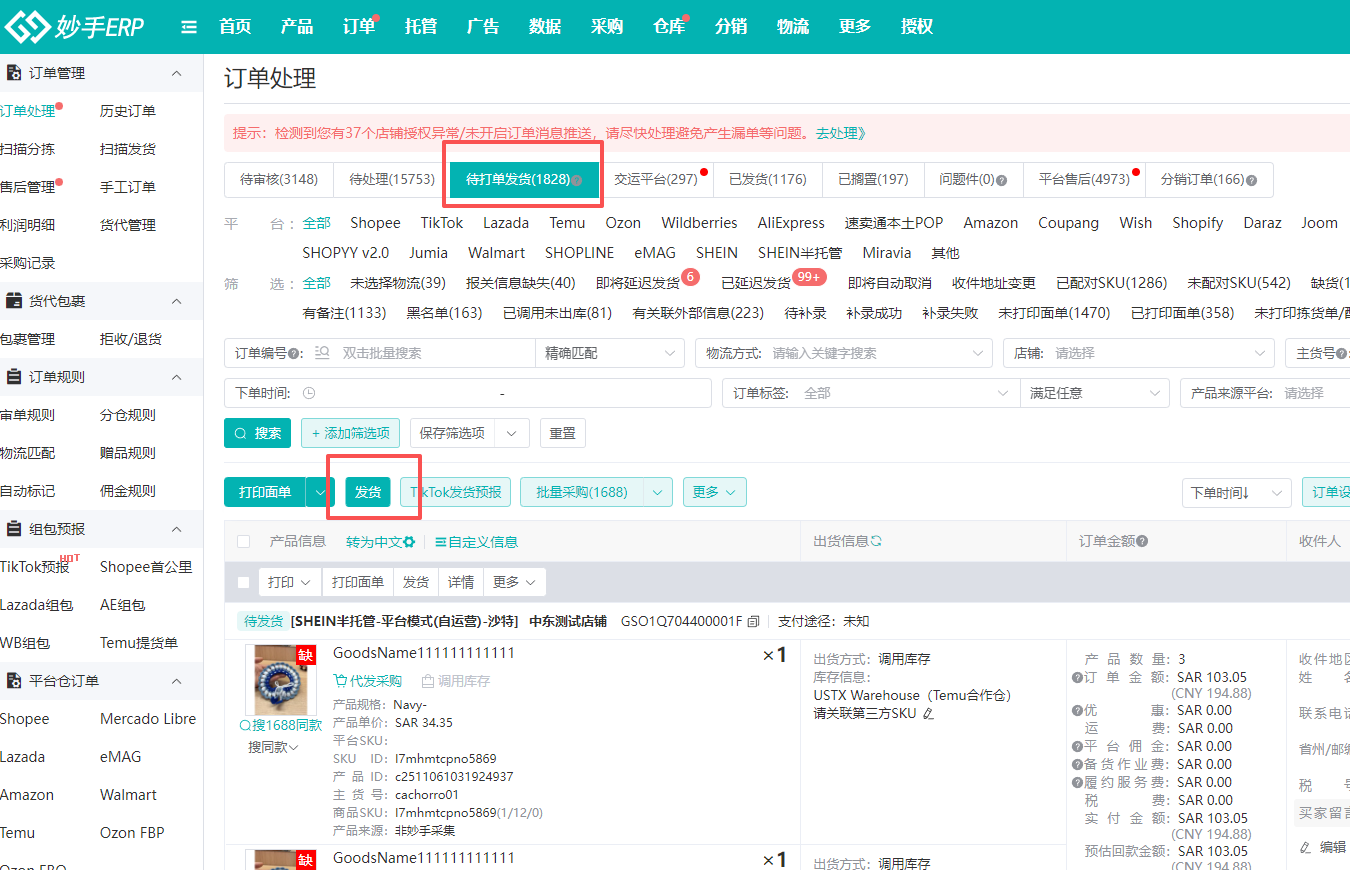Click the hamburger menu collapse icon
Screen dimensions: 1350x870
pyautogui.click(x=189, y=27)
